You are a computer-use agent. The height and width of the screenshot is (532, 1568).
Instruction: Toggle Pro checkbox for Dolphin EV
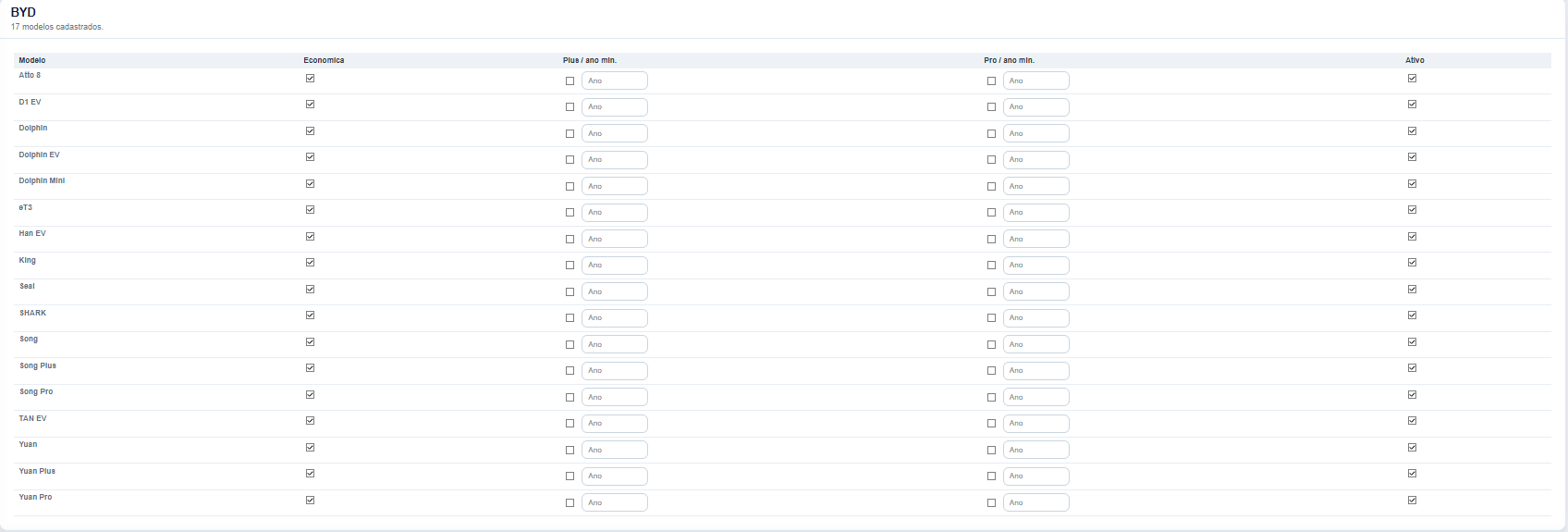[991, 159]
